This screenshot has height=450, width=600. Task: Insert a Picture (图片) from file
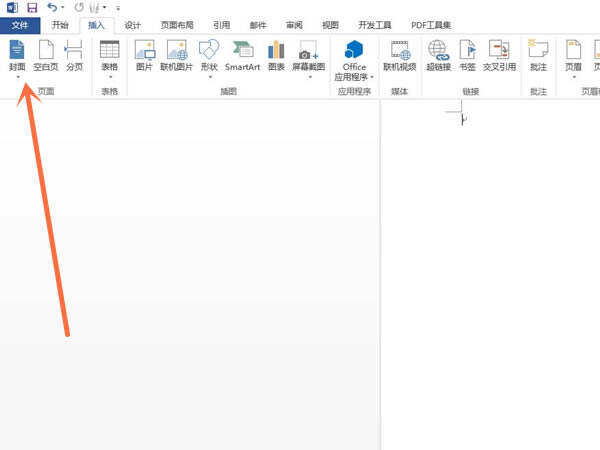144,56
